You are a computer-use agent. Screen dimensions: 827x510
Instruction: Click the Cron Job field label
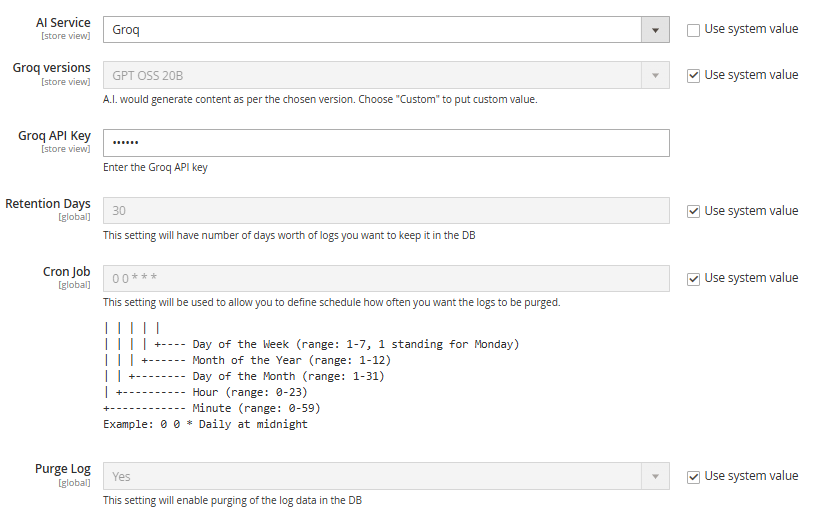coord(66,271)
